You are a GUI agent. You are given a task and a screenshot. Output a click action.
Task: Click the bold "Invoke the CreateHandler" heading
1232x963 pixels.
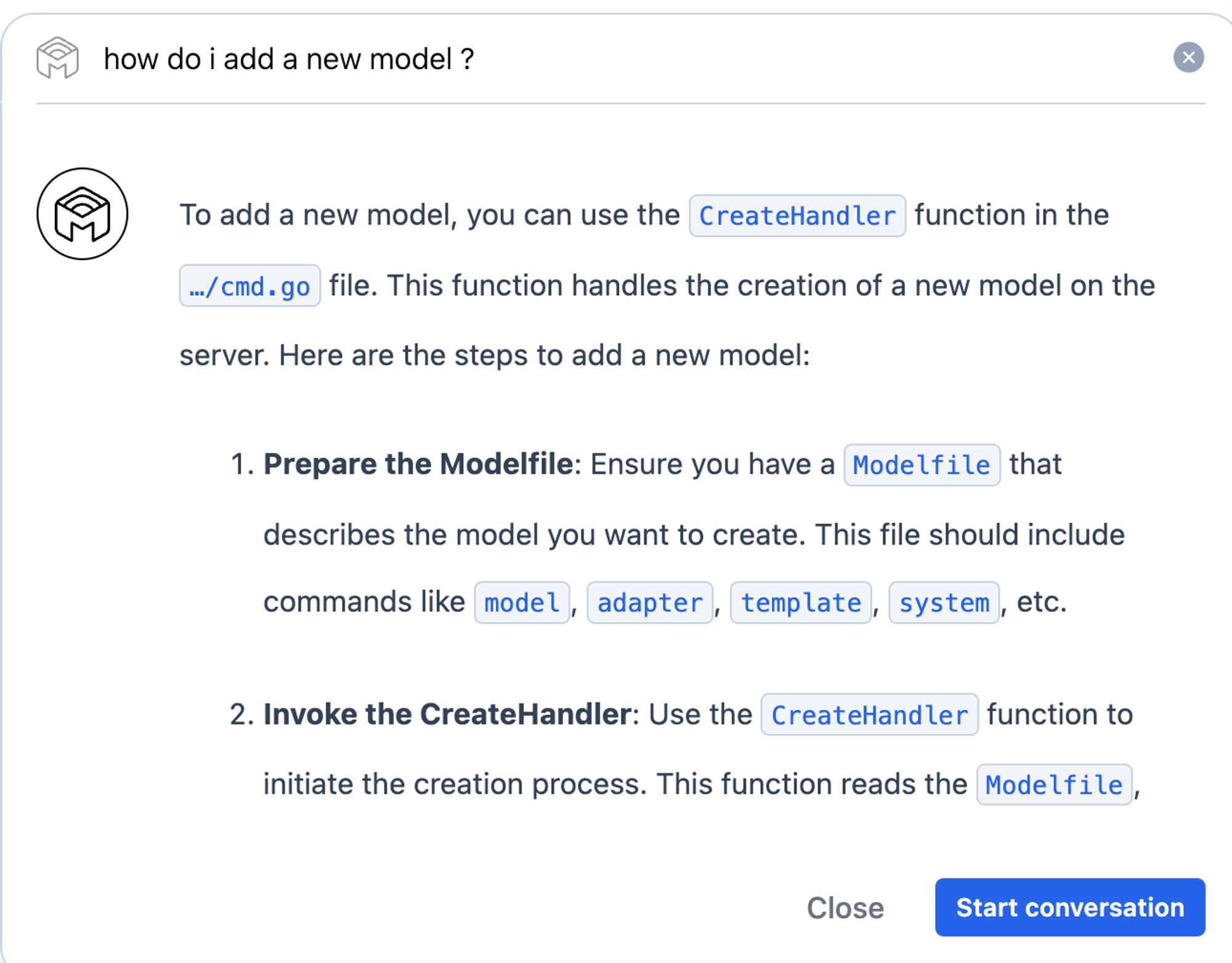pos(447,715)
